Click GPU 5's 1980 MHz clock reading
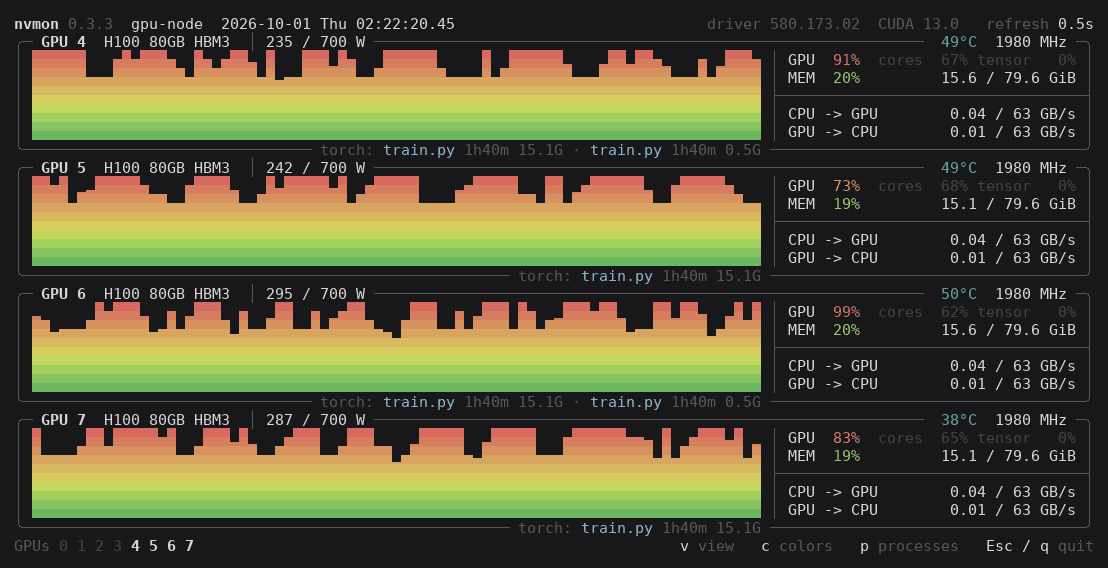The width and height of the screenshot is (1108, 568). pos(1031,168)
